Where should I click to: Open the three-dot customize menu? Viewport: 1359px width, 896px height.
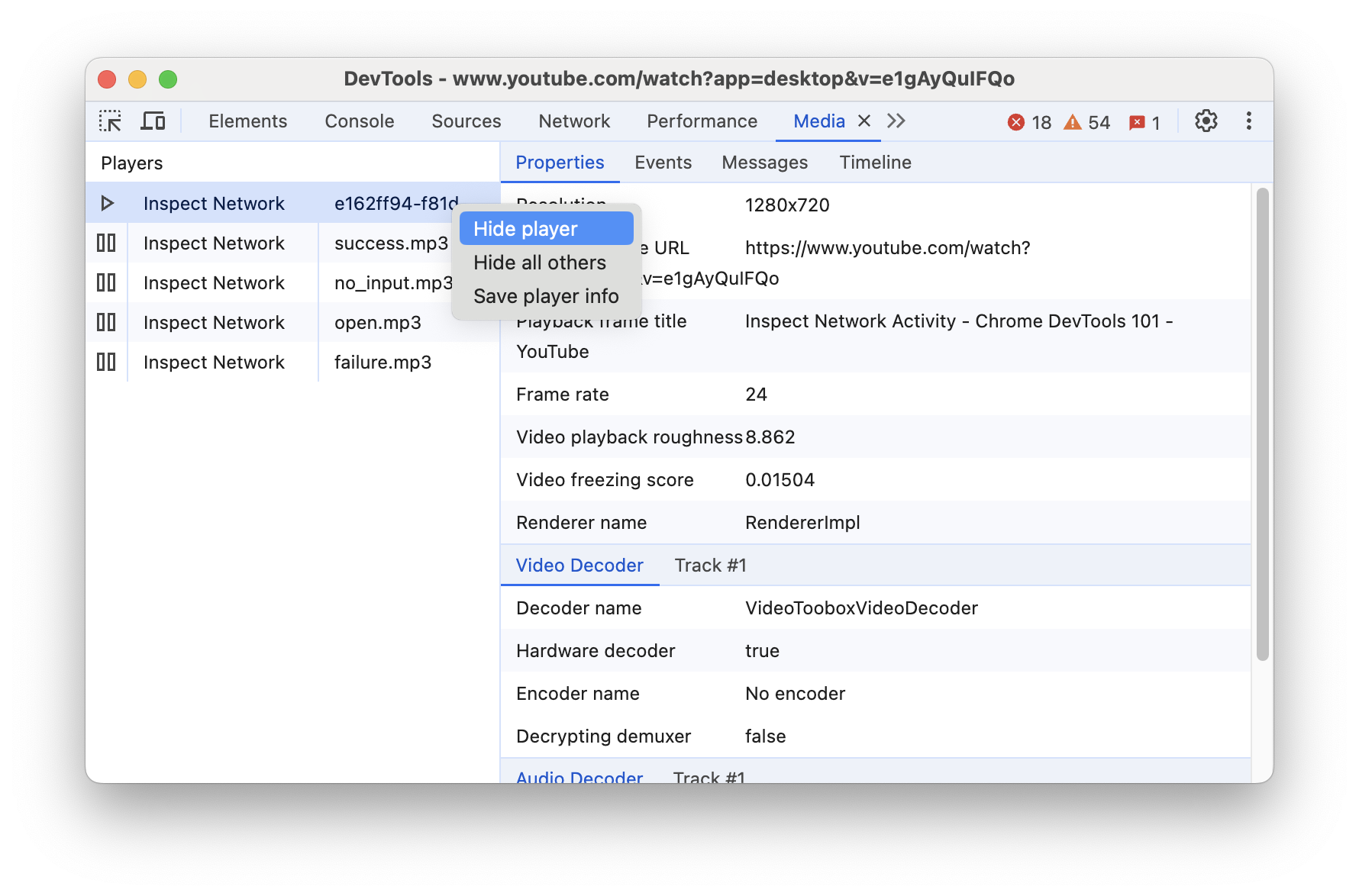pyautogui.click(x=1248, y=121)
